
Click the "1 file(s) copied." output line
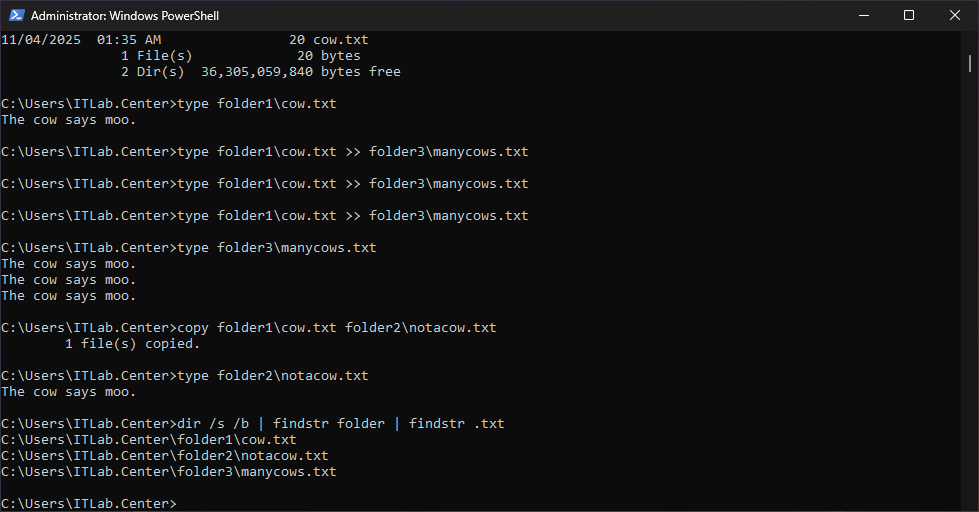[x=132, y=344]
